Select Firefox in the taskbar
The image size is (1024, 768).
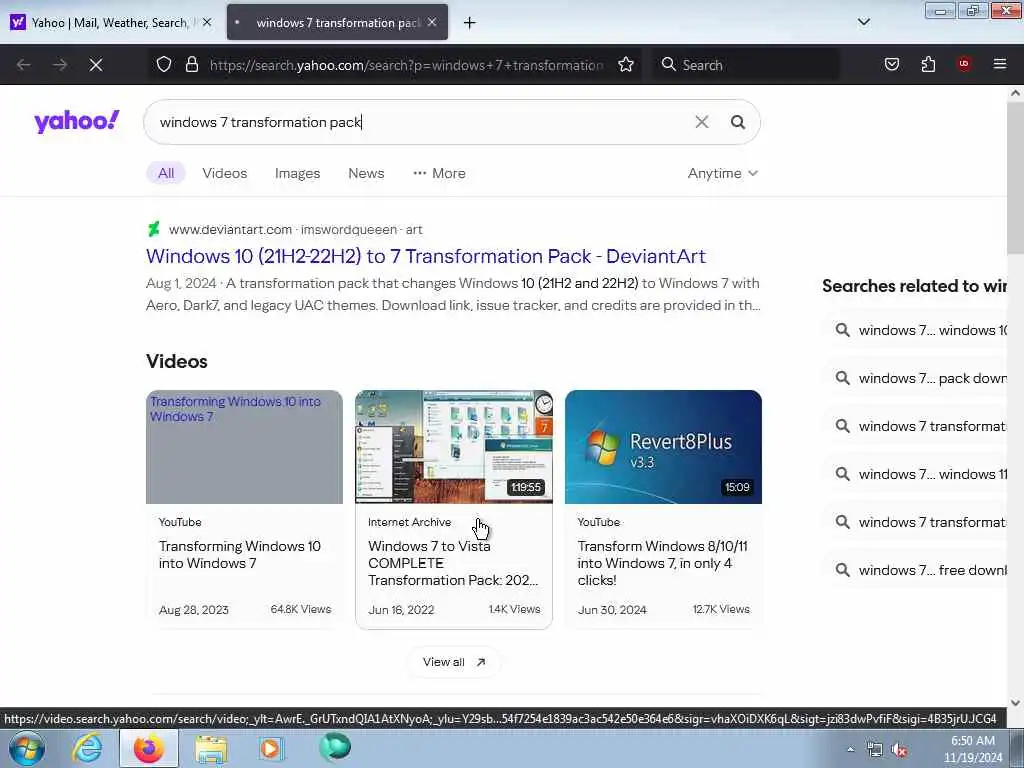[149, 749]
